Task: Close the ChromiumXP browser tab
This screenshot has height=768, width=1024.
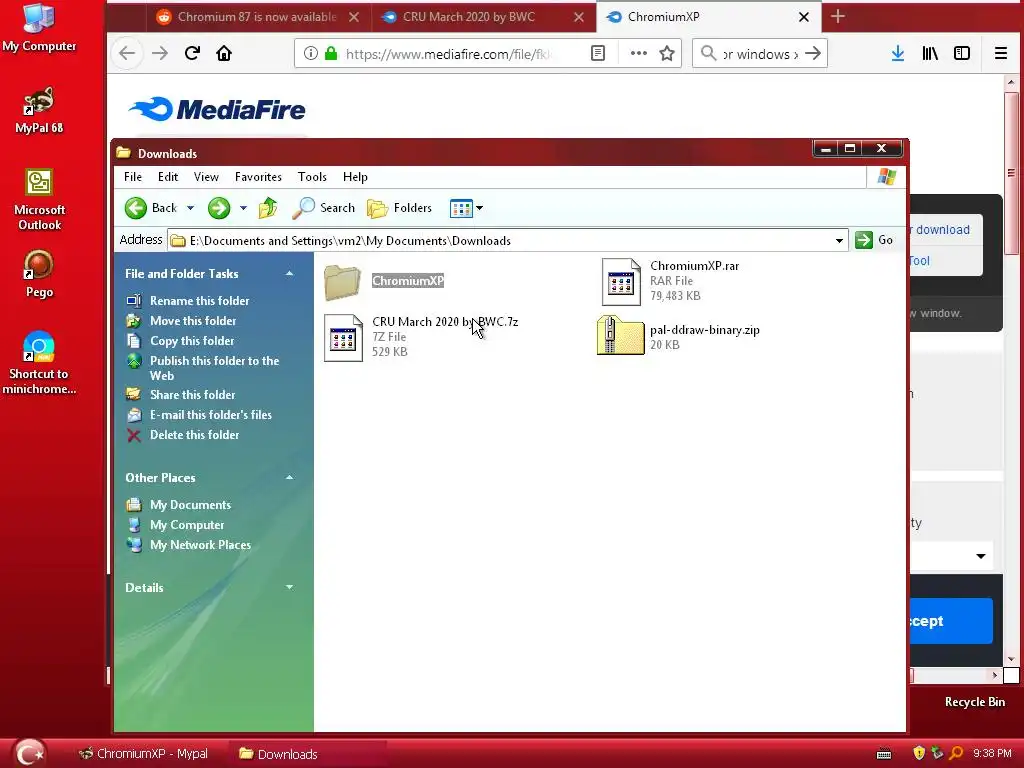Action: (804, 17)
